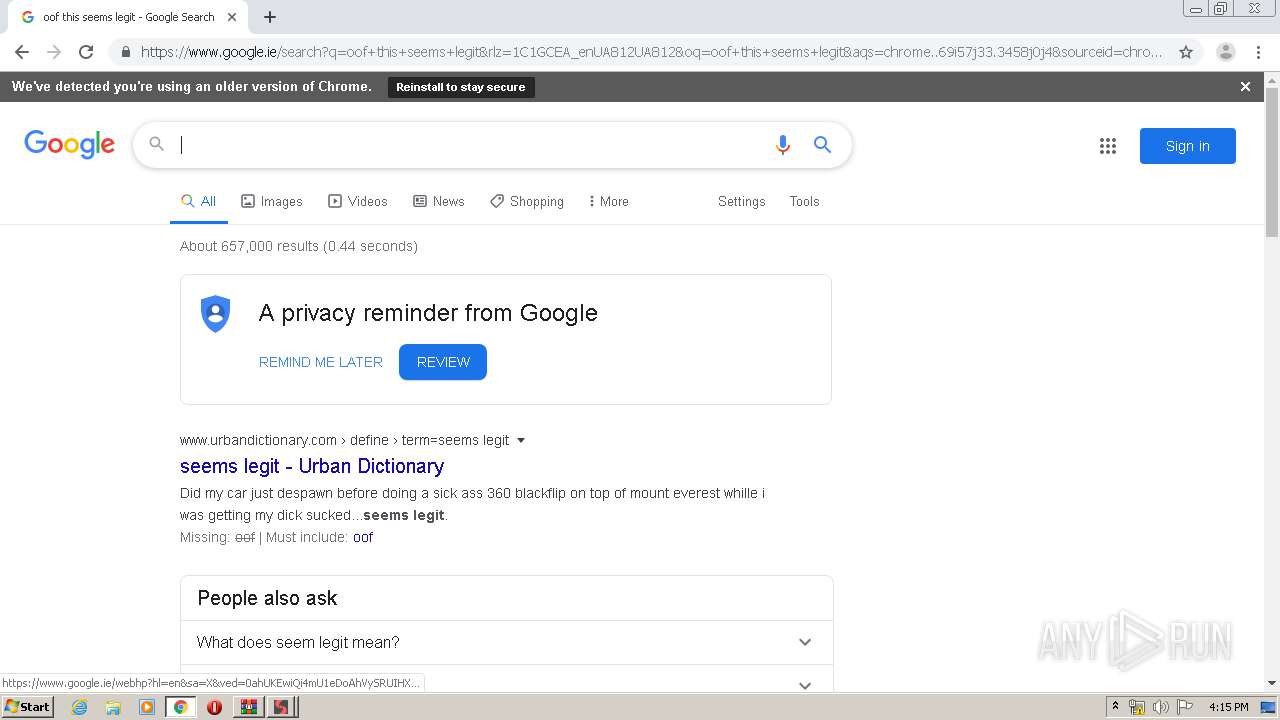This screenshot has height=720, width=1280.
Task: Open the urbandictionary.com result dropdown arrow
Action: (x=521, y=440)
